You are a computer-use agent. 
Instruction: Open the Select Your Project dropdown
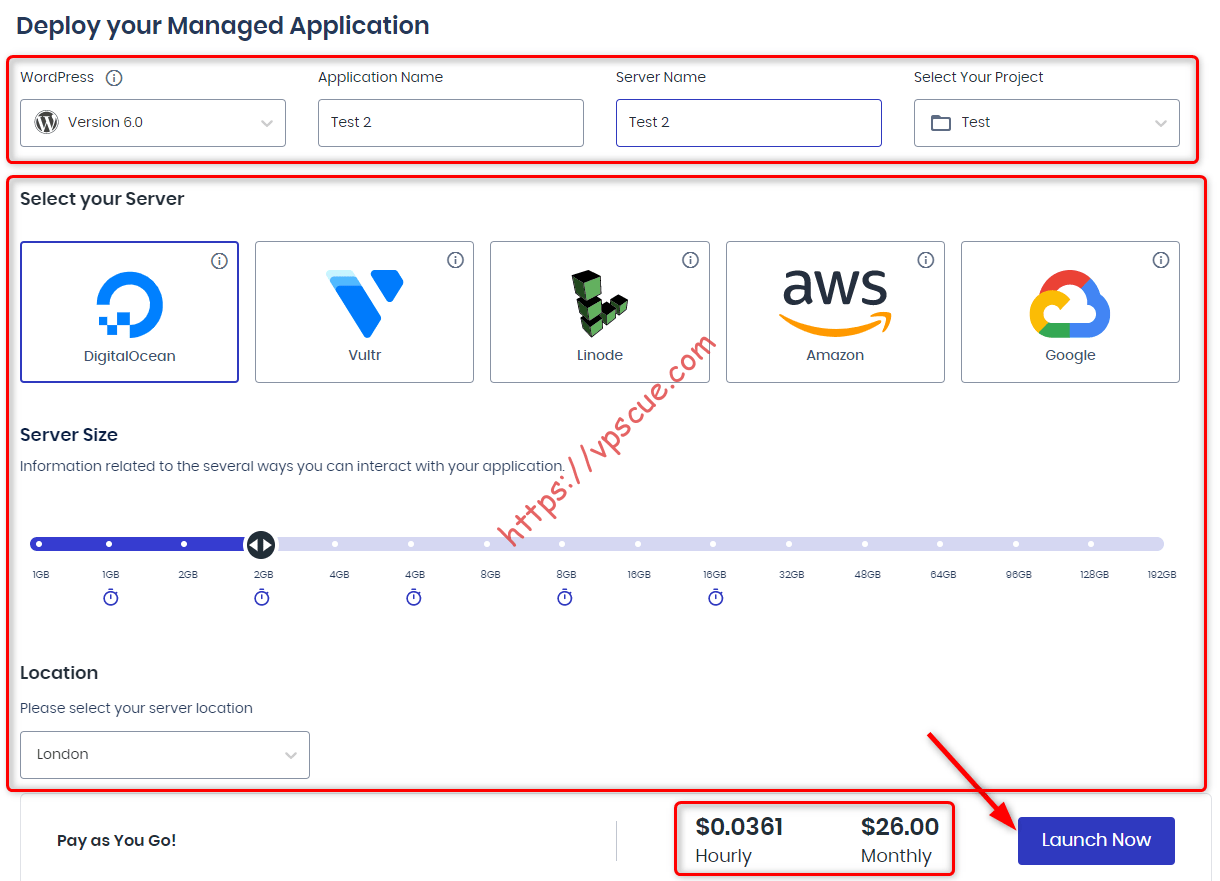pos(1047,123)
